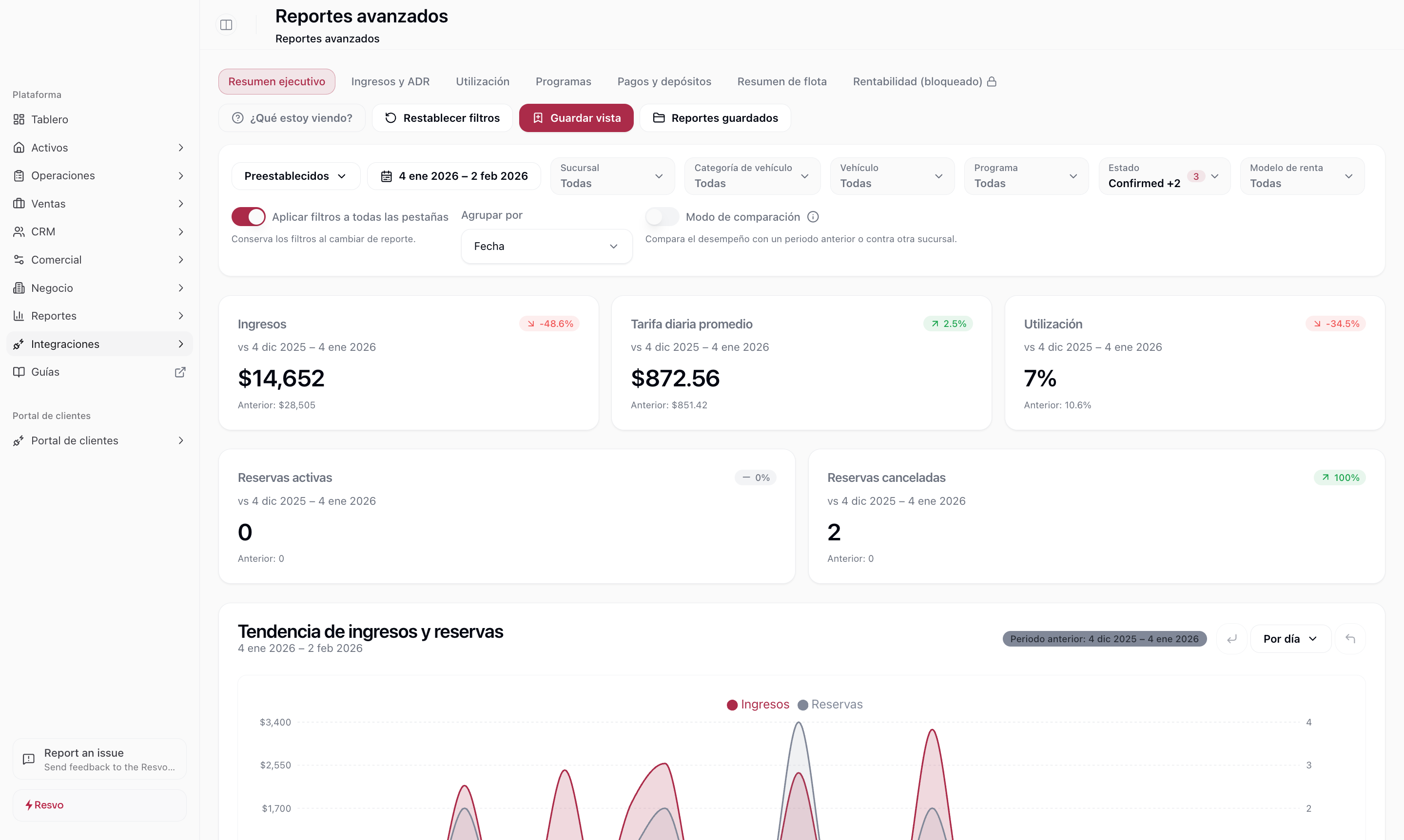Open the Resumen de flota tab
The width and height of the screenshot is (1404, 840).
[x=781, y=81]
